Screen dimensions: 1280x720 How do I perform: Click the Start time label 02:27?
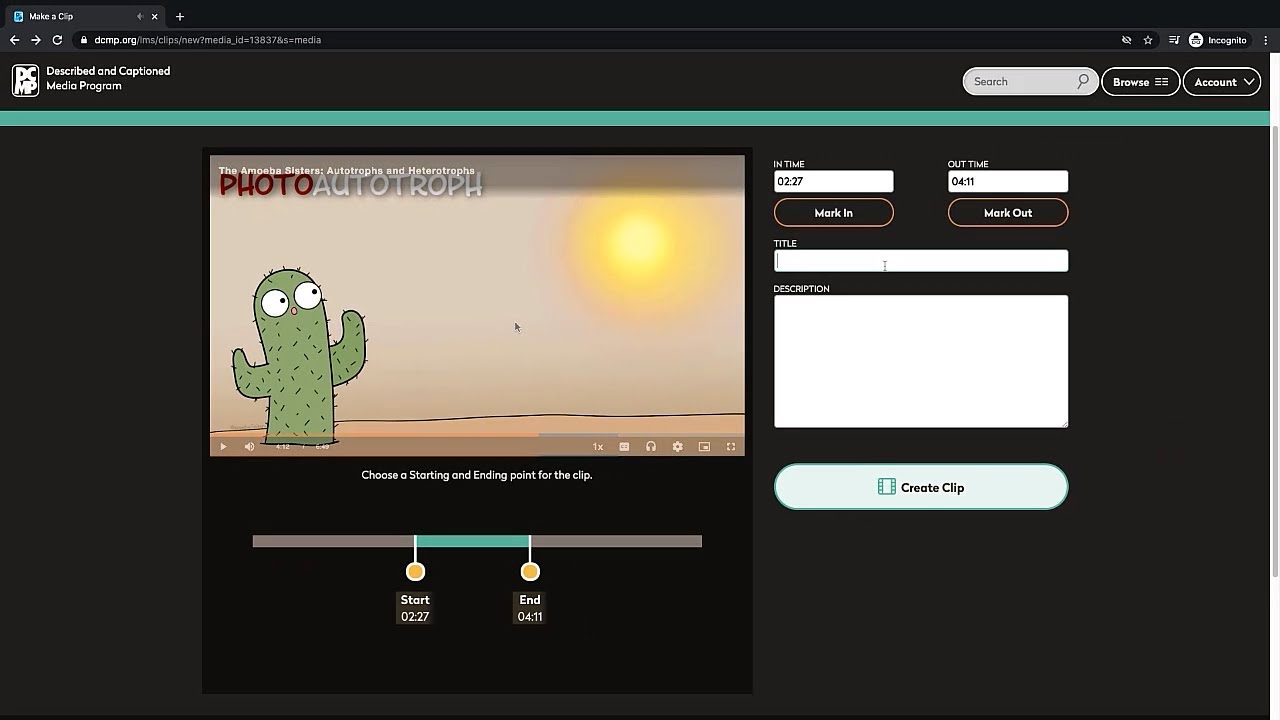point(415,617)
